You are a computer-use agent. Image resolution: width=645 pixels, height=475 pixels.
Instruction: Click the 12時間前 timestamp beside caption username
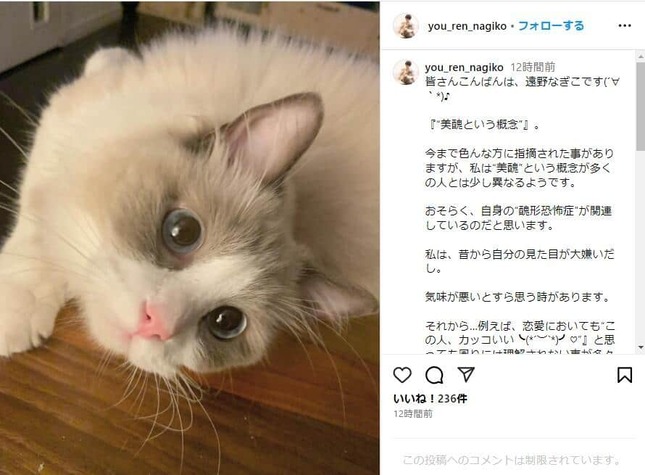[533, 67]
